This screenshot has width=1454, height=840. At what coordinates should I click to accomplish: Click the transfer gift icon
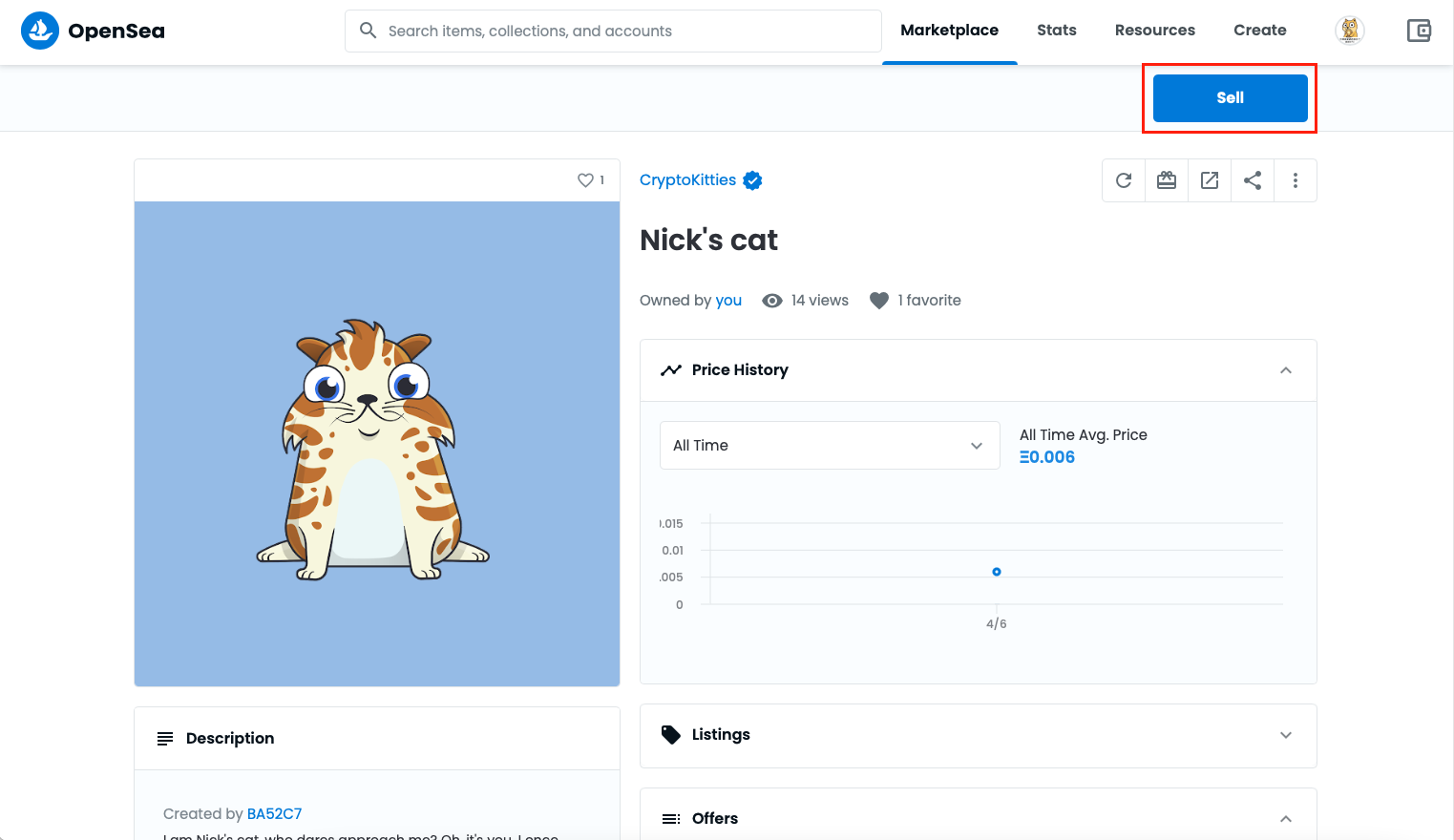(1167, 180)
